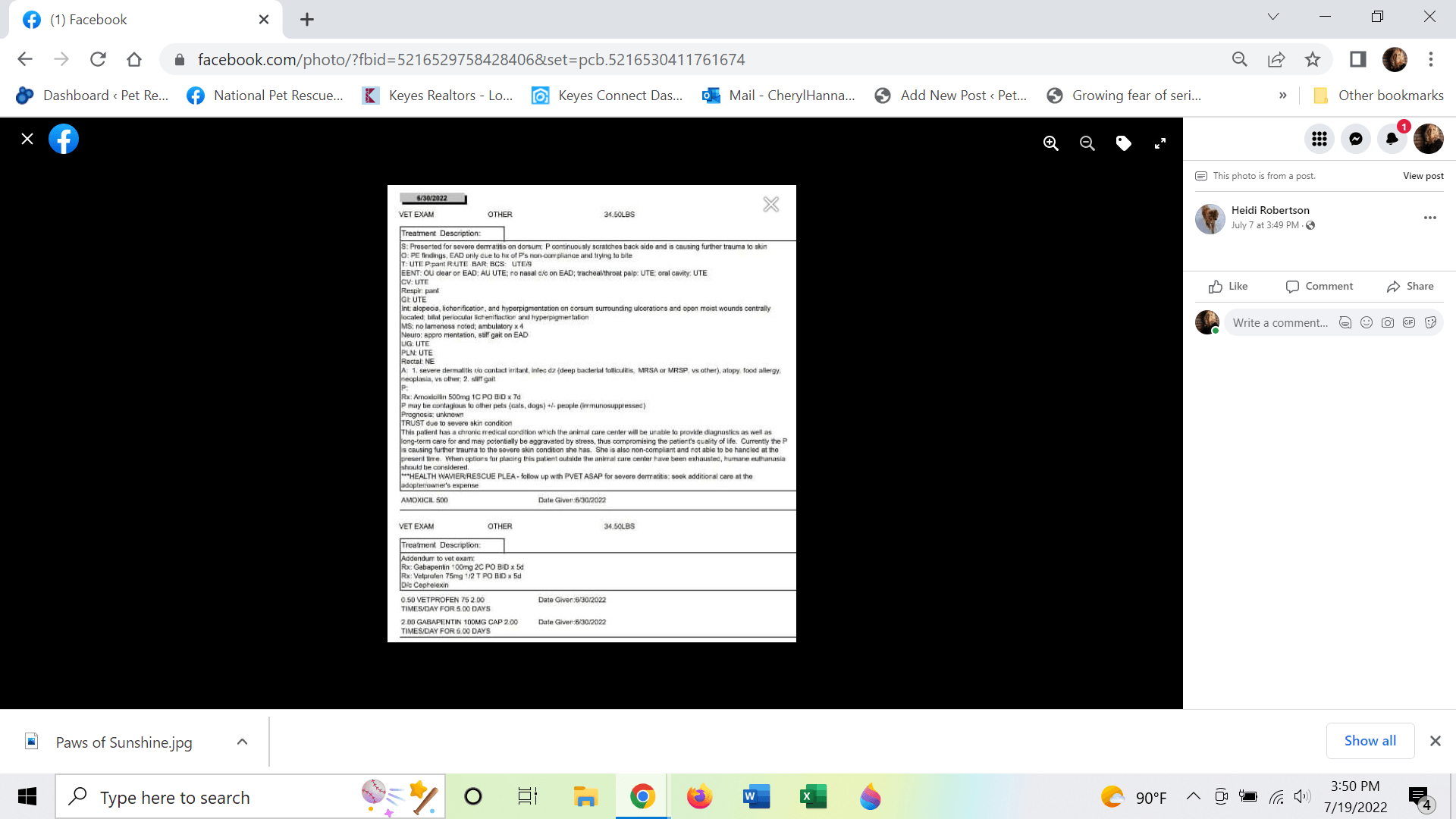Expand hidden bookmarks overflow chevron
1456x819 pixels.
(1282, 96)
